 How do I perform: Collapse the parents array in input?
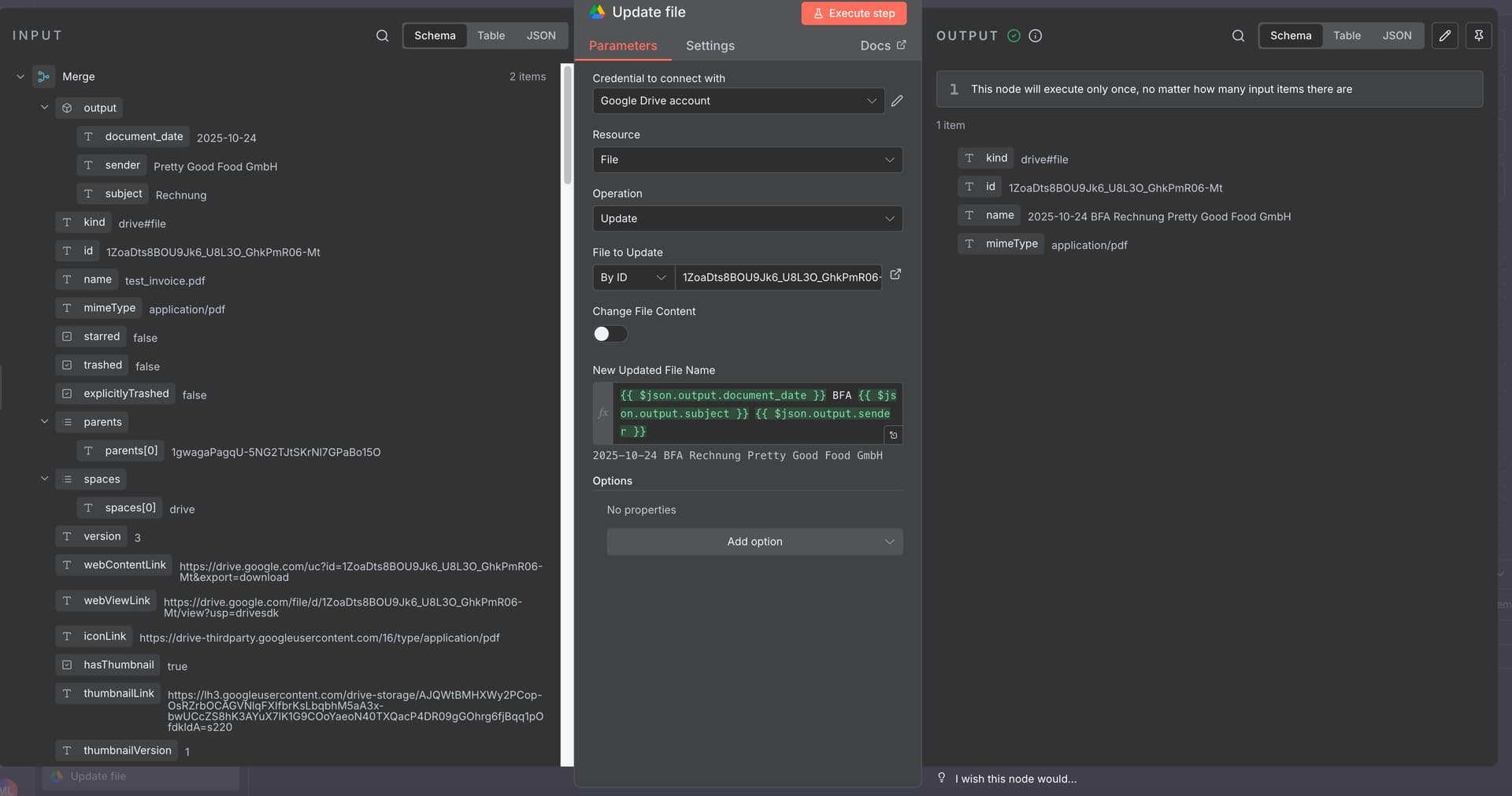[x=44, y=422]
